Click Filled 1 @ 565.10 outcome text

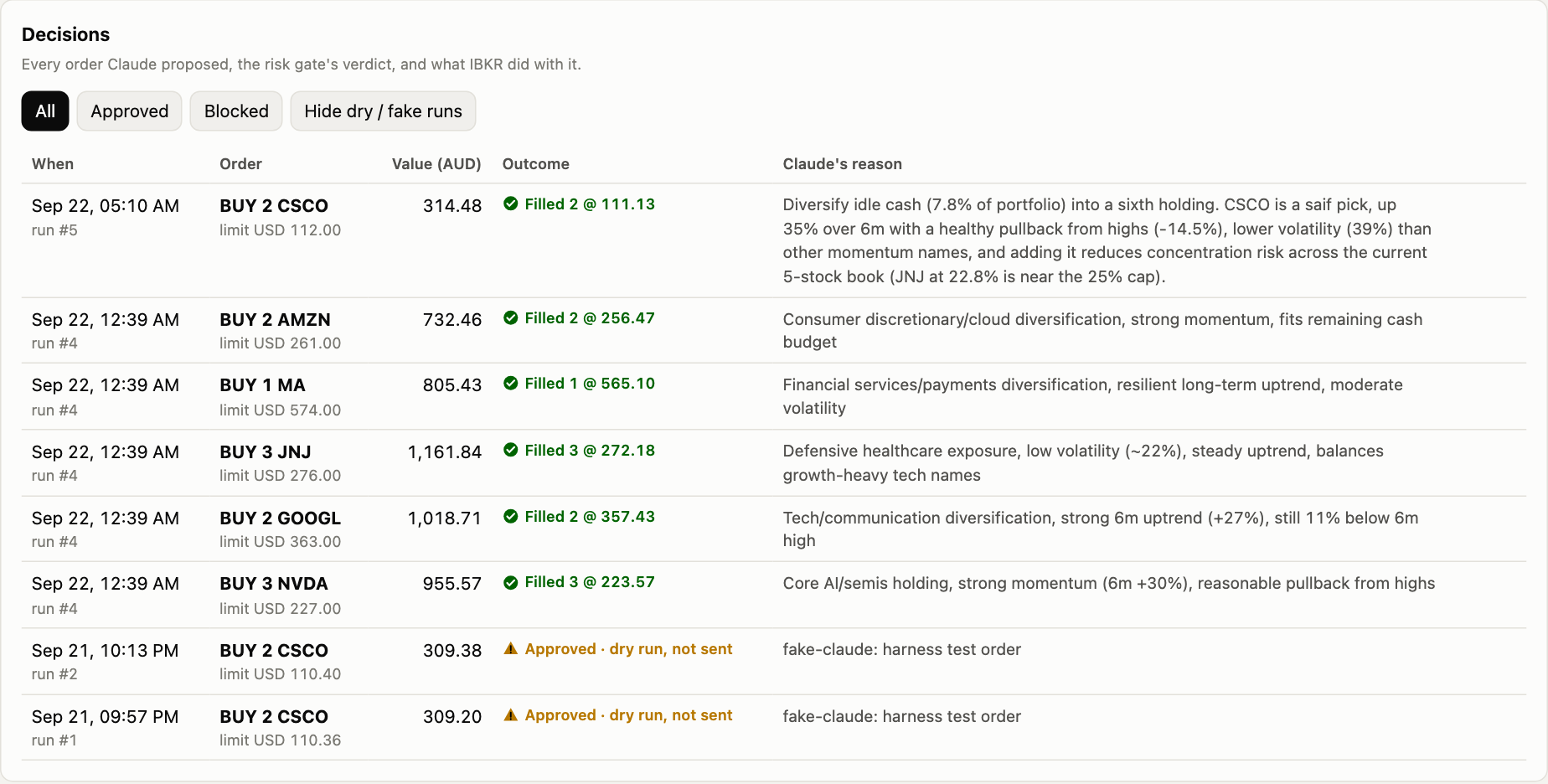[590, 384]
